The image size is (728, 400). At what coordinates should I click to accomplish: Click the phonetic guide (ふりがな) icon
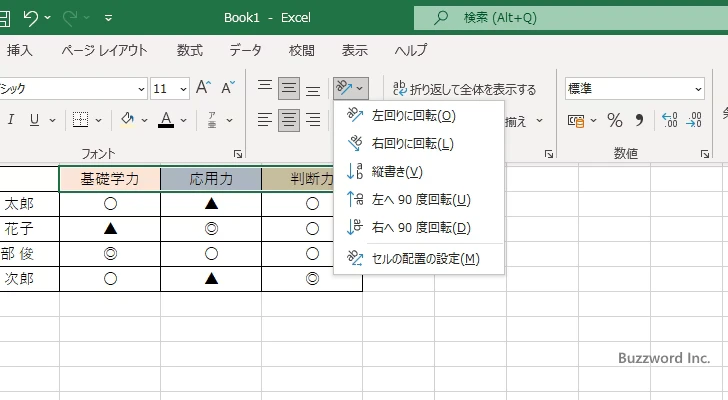212,120
